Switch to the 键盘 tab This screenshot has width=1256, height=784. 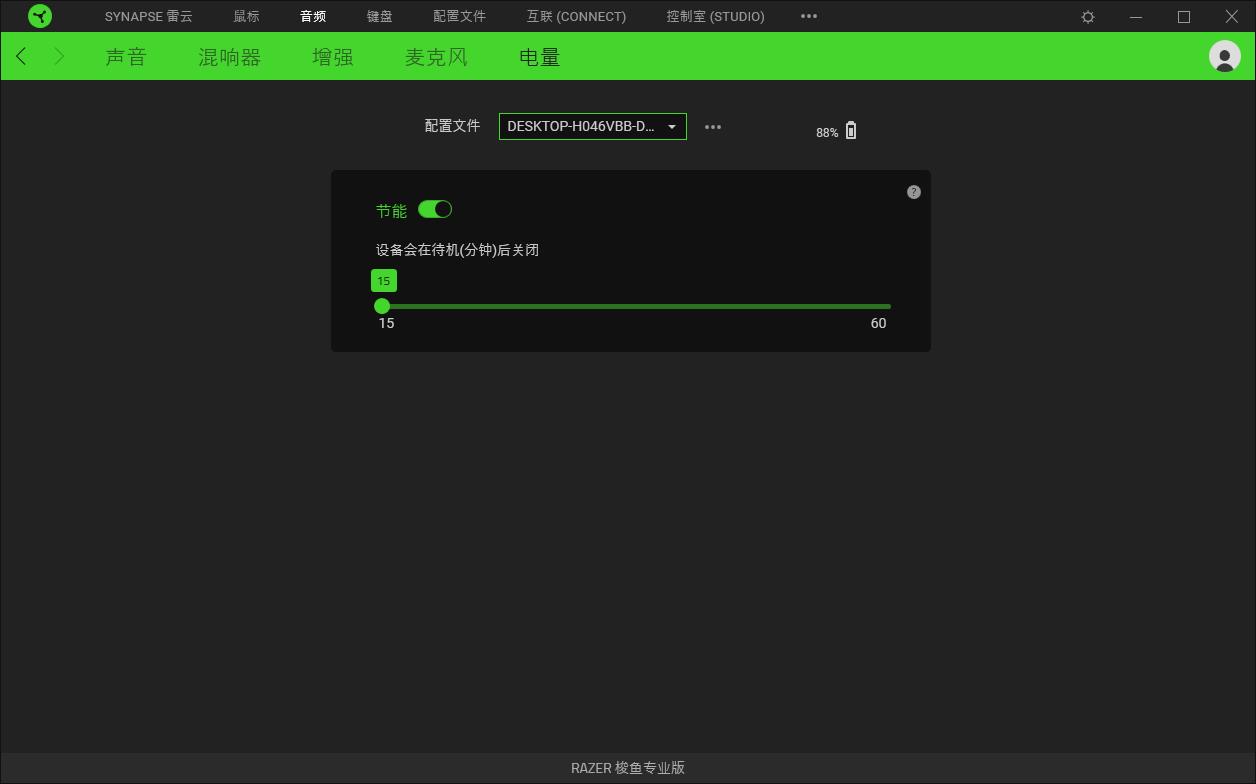(x=380, y=17)
